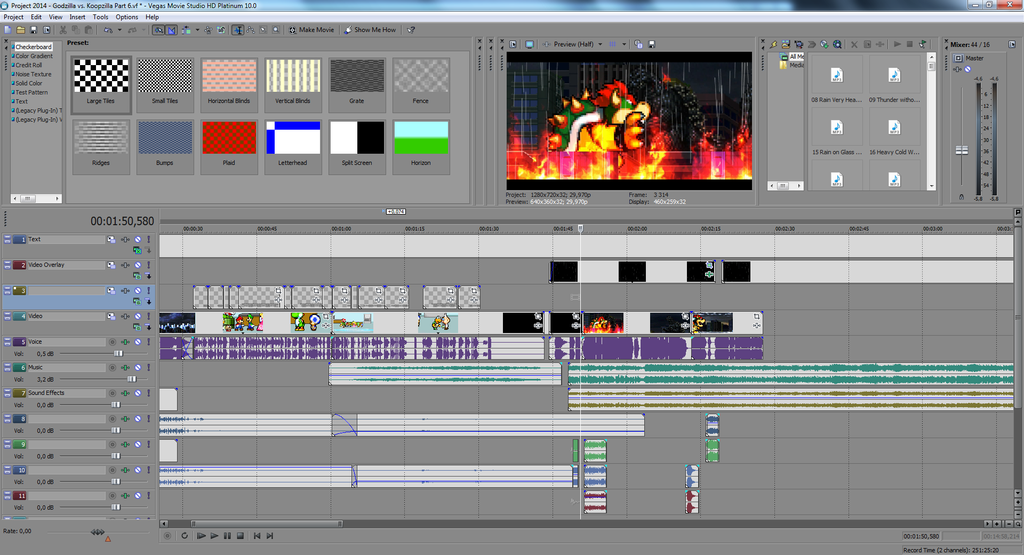Viewport: 1024px width, 555px height.
Task: Toggle the Enable Snapping toolbar icon
Action: tap(159, 29)
